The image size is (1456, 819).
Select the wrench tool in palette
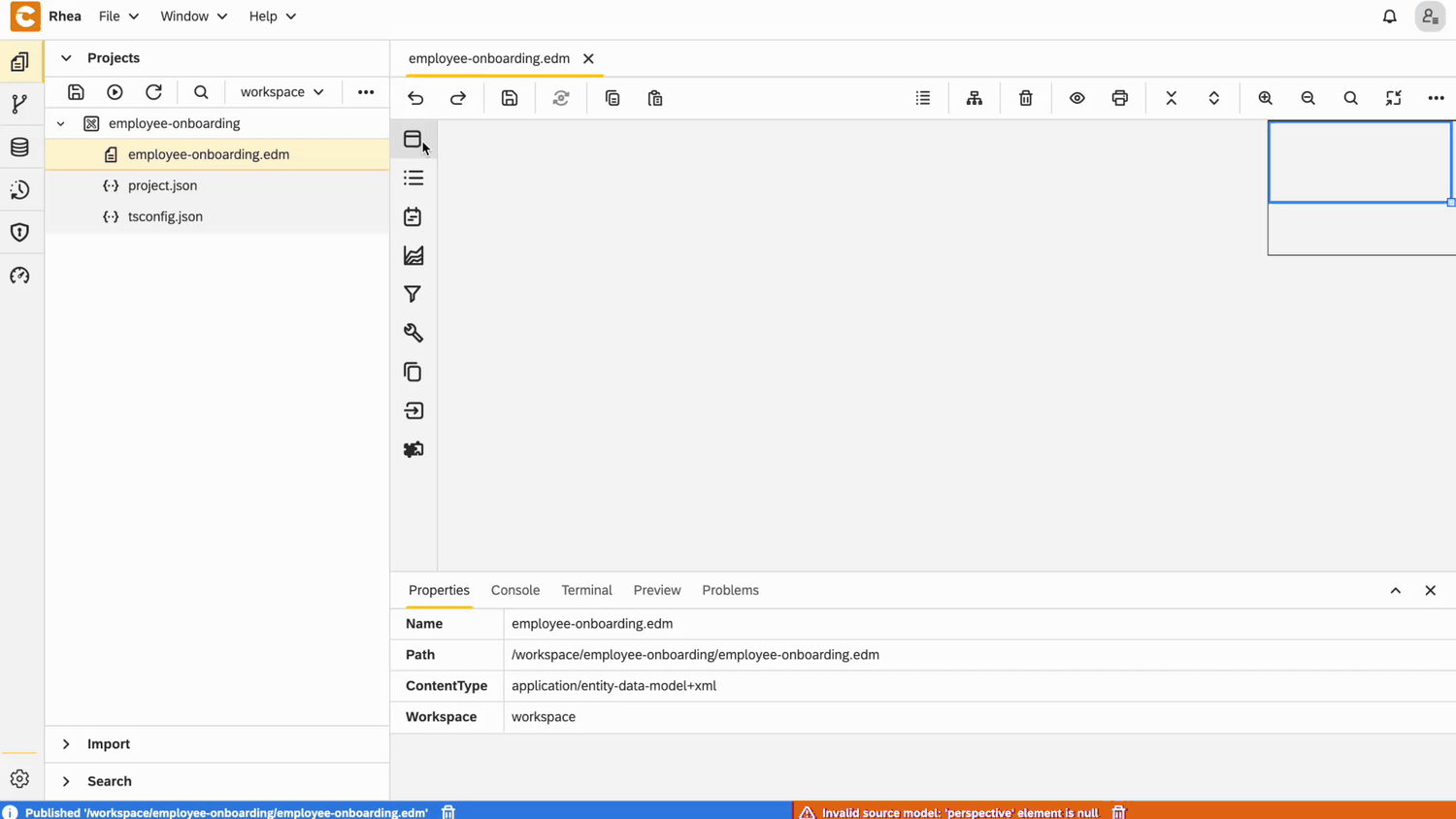413,333
